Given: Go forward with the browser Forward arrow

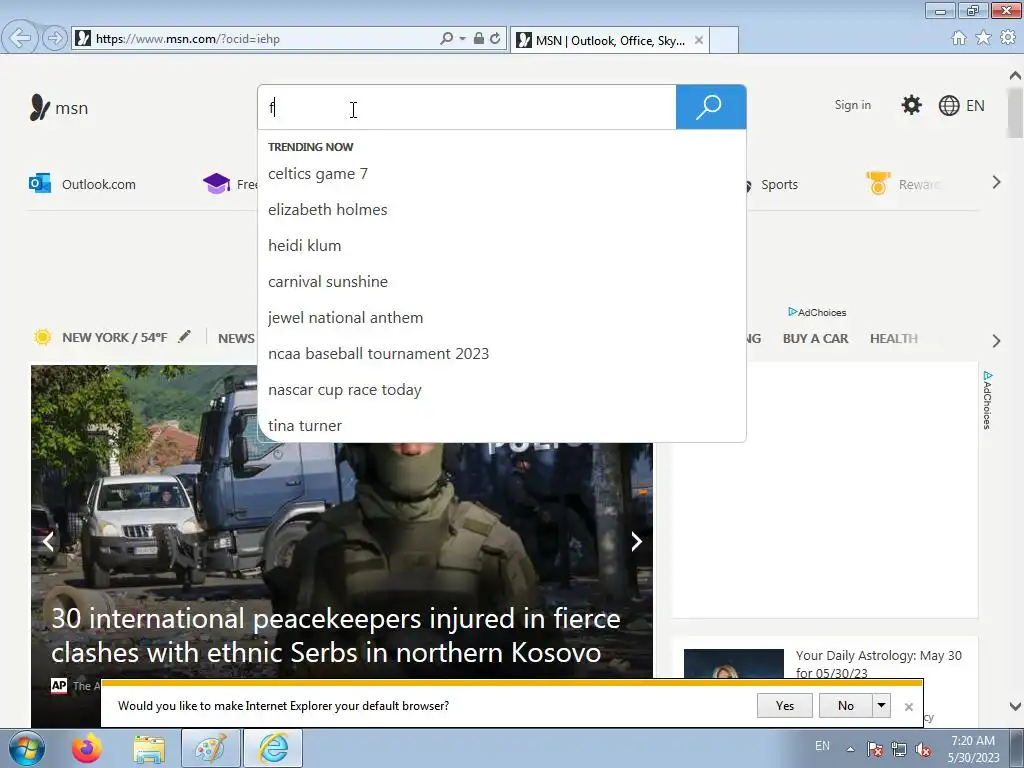Looking at the screenshot, I should (55, 38).
